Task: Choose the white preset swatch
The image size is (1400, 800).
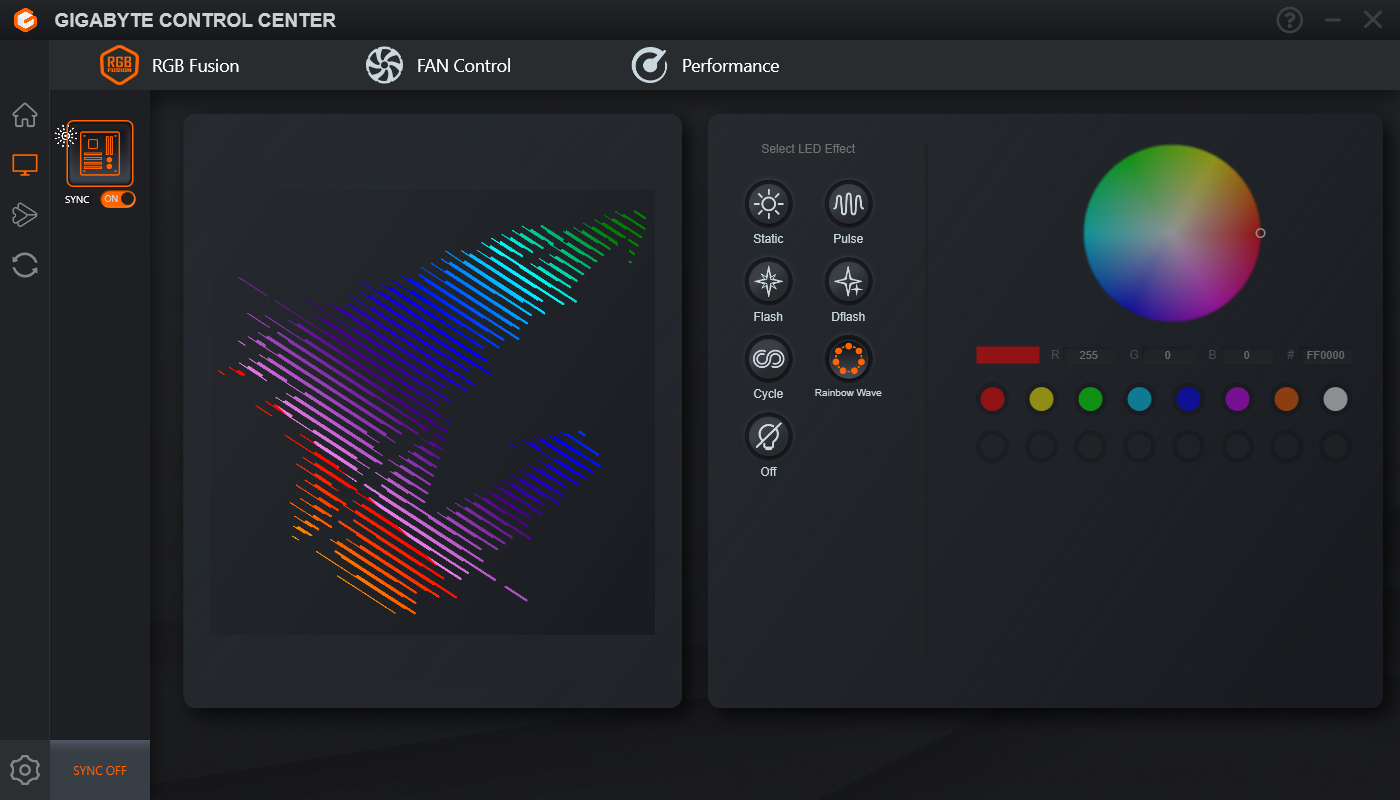Action: (x=1335, y=400)
